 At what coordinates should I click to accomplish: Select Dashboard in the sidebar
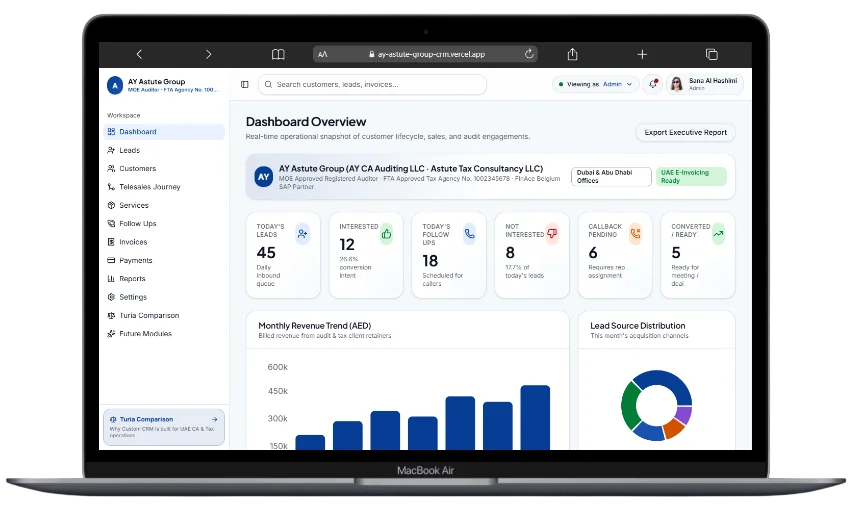tap(164, 131)
